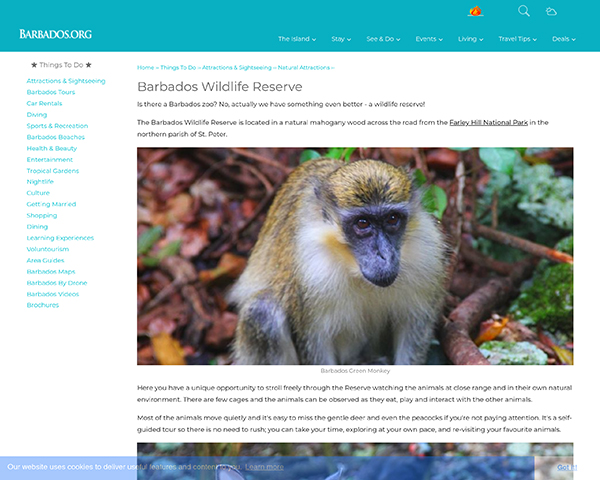Click the Barbados Green Monkey caption

click(x=355, y=371)
